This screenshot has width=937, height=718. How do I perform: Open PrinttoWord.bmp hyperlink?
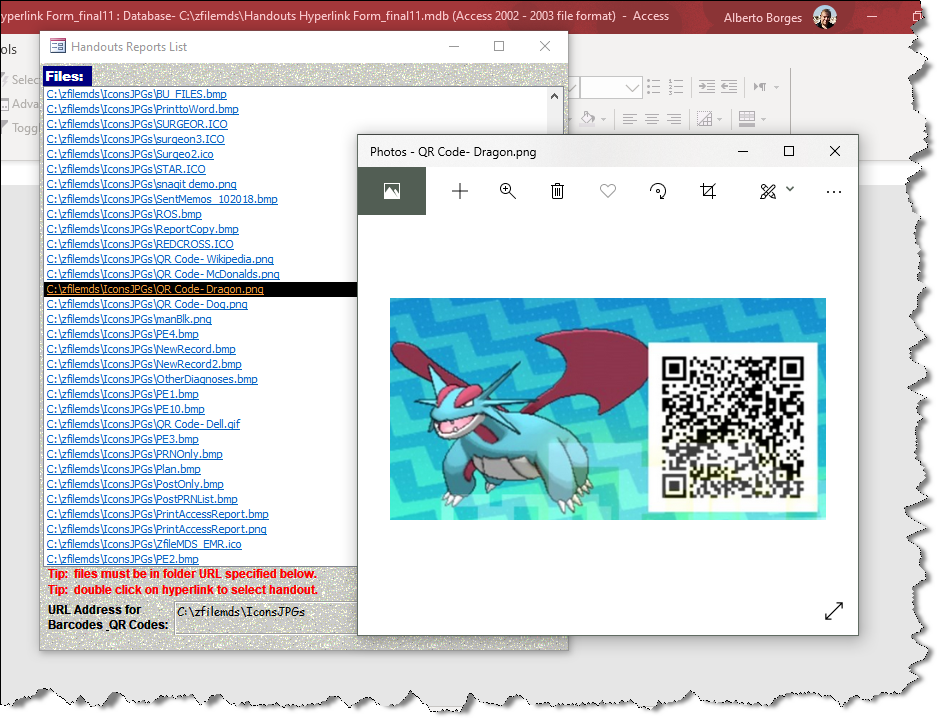click(x=142, y=109)
